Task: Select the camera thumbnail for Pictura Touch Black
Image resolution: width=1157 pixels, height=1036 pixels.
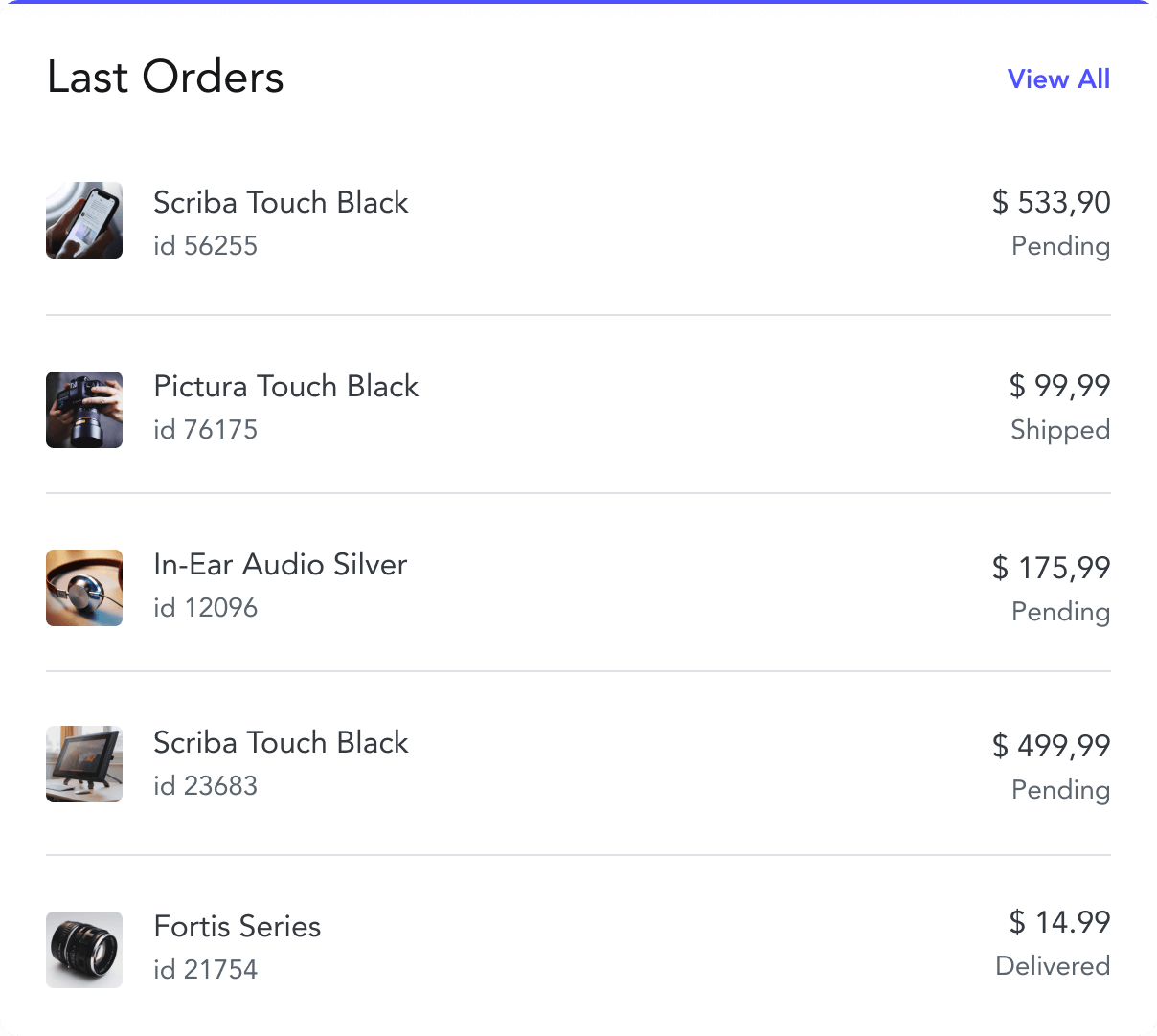Action: coord(84,410)
